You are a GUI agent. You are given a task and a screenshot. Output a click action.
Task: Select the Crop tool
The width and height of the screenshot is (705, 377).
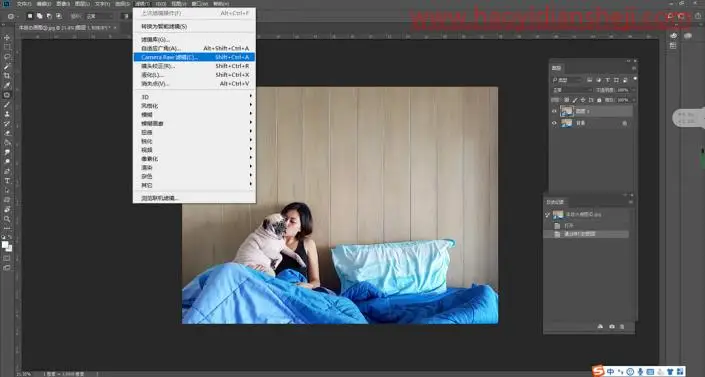click(x=7, y=76)
